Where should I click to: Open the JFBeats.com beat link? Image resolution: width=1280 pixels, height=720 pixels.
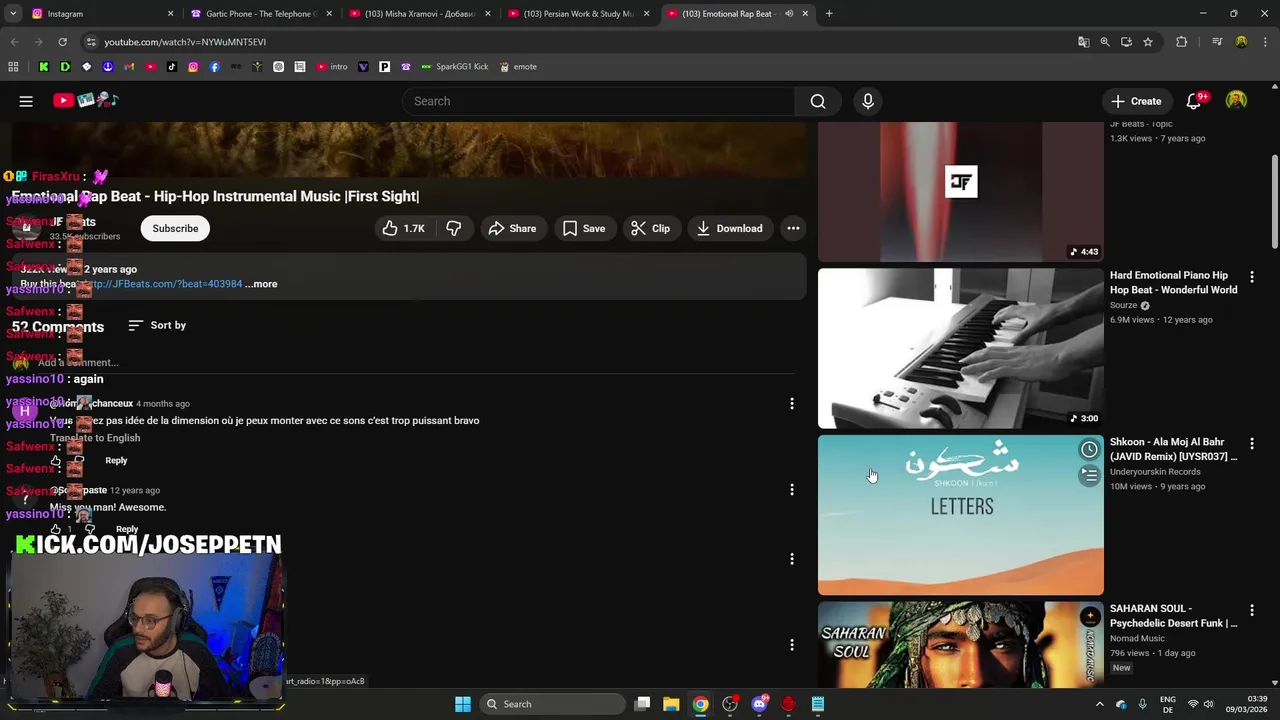[163, 284]
